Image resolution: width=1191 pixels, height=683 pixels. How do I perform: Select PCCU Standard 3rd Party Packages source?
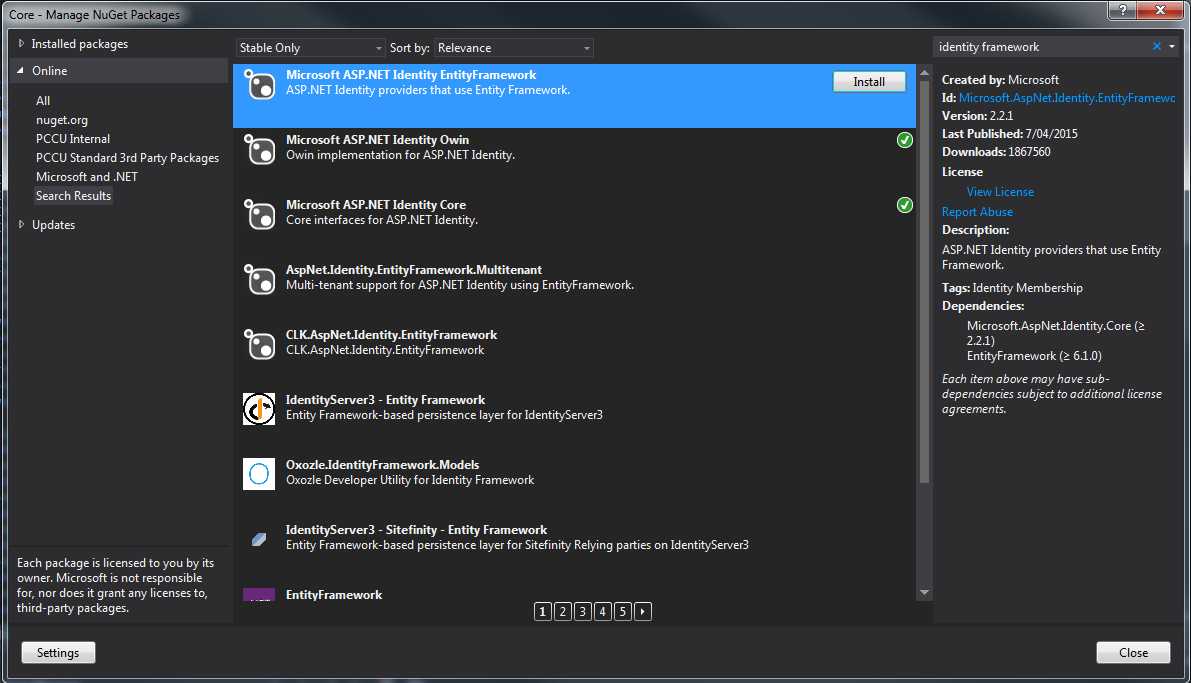coord(127,158)
